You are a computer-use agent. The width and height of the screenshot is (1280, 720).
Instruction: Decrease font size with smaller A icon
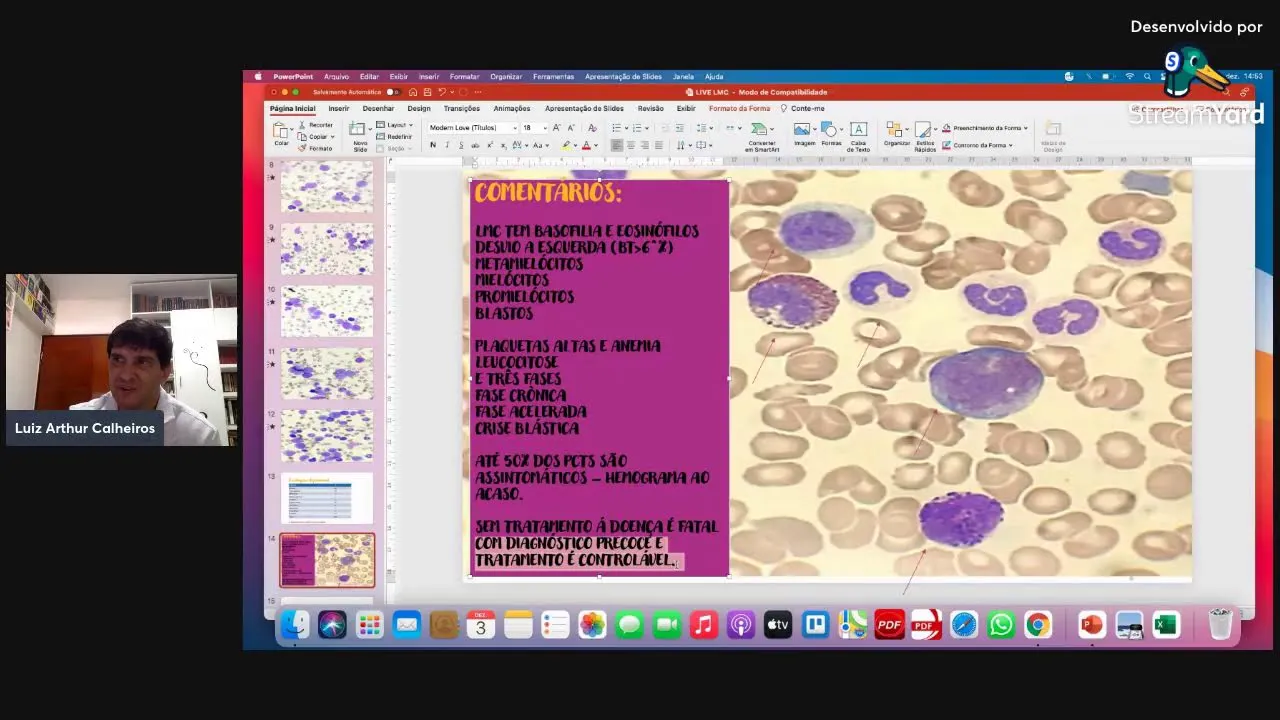click(x=571, y=128)
